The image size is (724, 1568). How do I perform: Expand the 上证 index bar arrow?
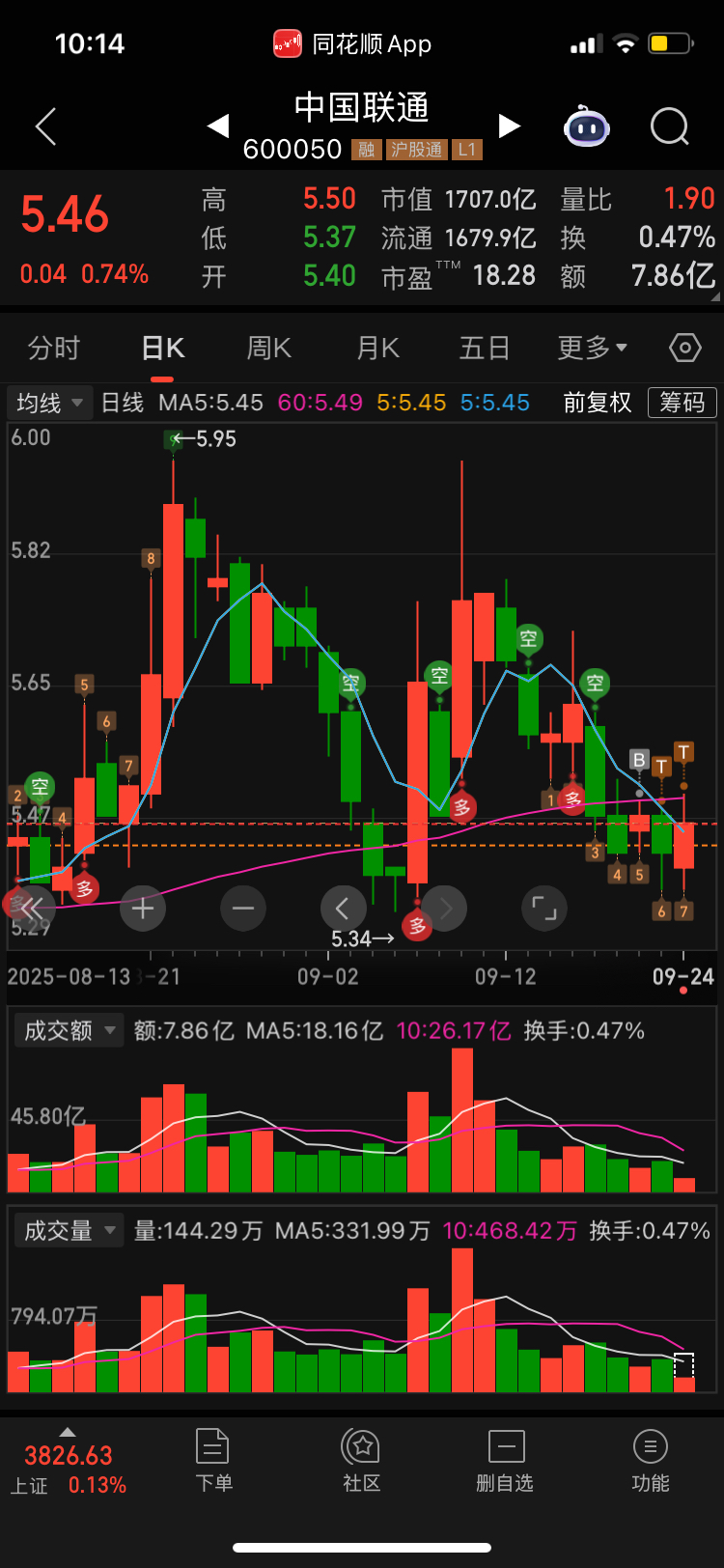pyautogui.click(x=67, y=1432)
